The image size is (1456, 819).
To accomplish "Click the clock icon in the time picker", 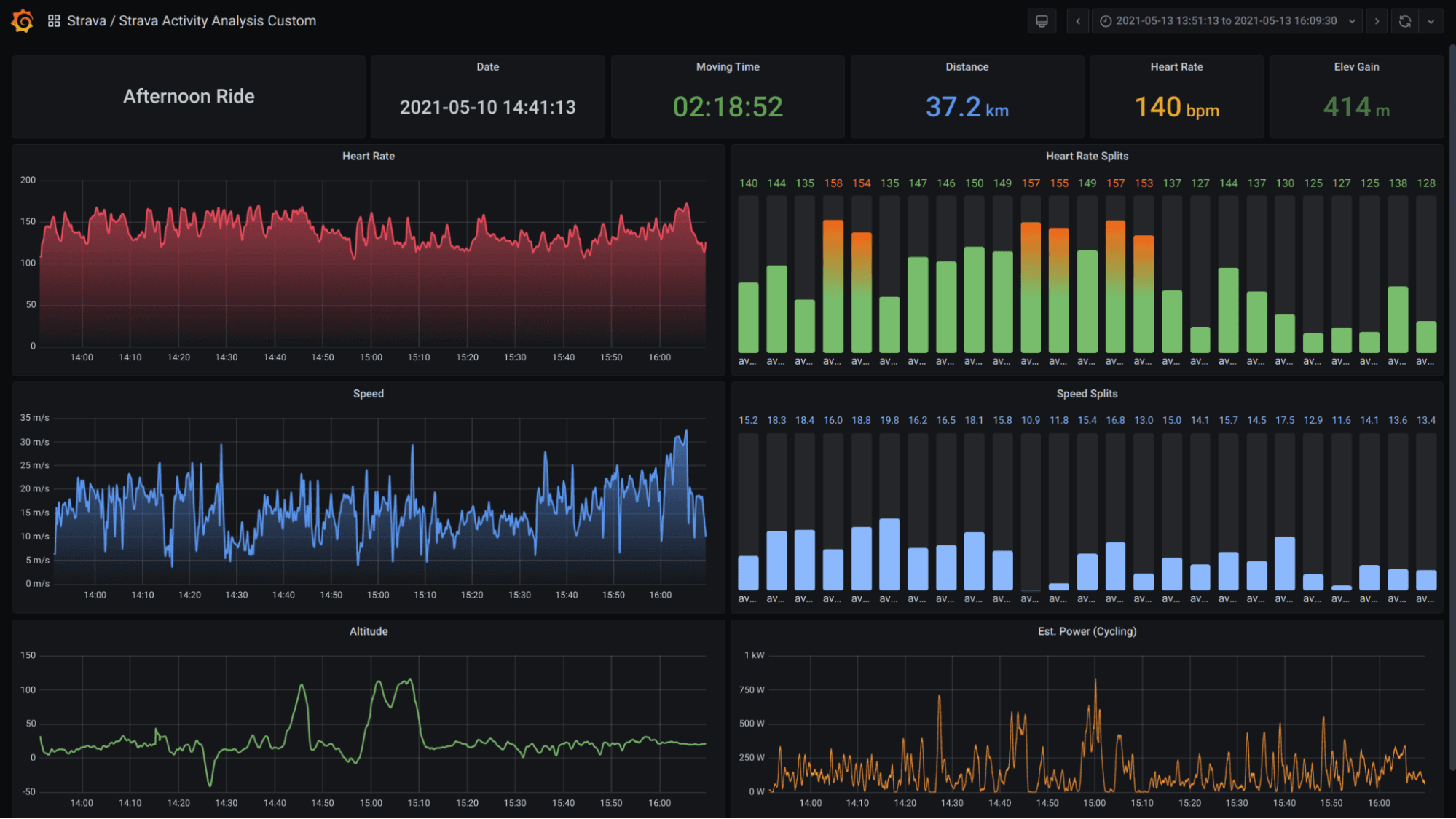I will pos(1106,20).
